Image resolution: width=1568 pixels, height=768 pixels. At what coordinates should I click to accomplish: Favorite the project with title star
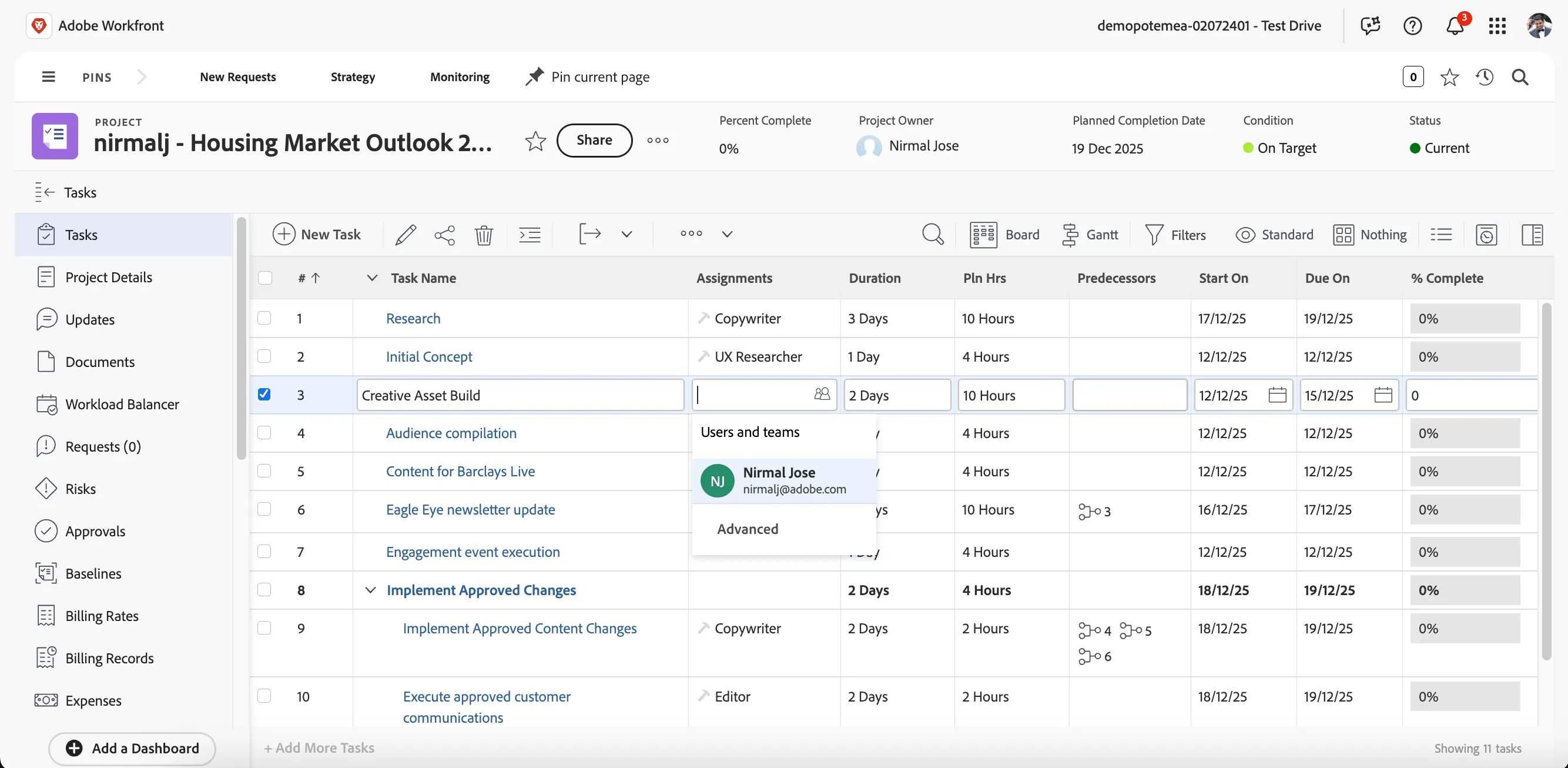coord(535,141)
